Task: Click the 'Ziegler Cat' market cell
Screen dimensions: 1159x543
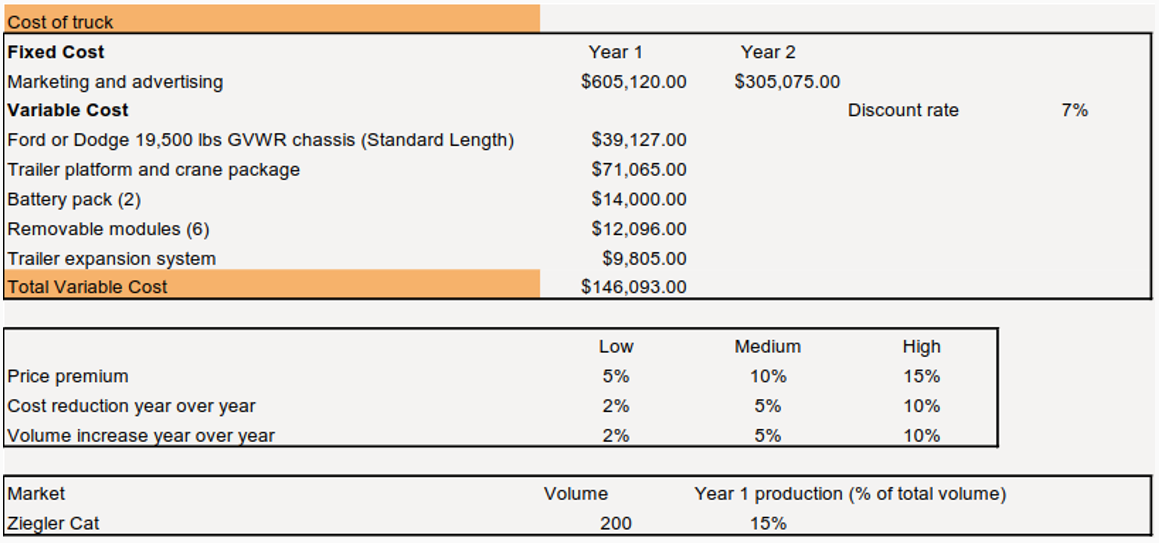Action: click(53, 523)
